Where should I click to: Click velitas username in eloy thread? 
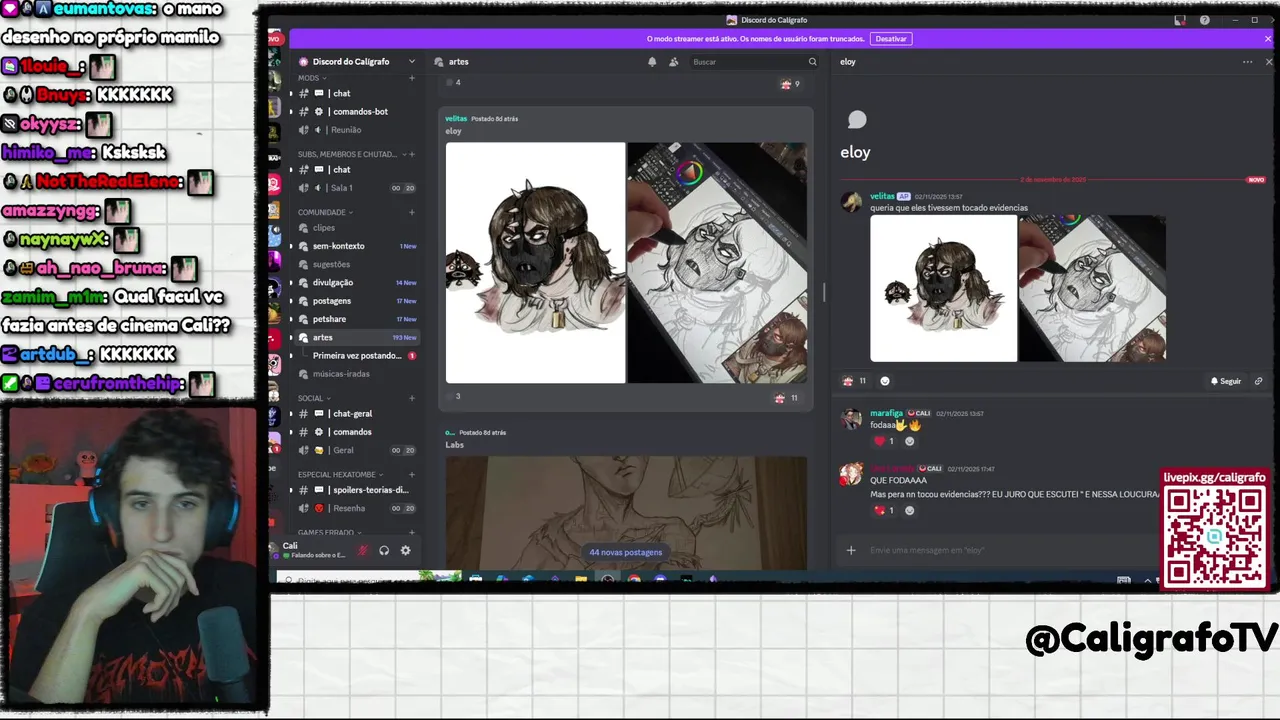tap(882, 196)
